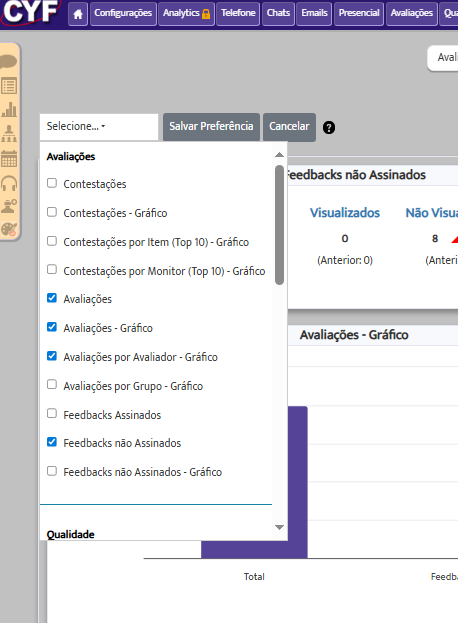Open the Chats menu
Image resolution: width=458 pixels, height=623 pixels.
tap(278, 14)
